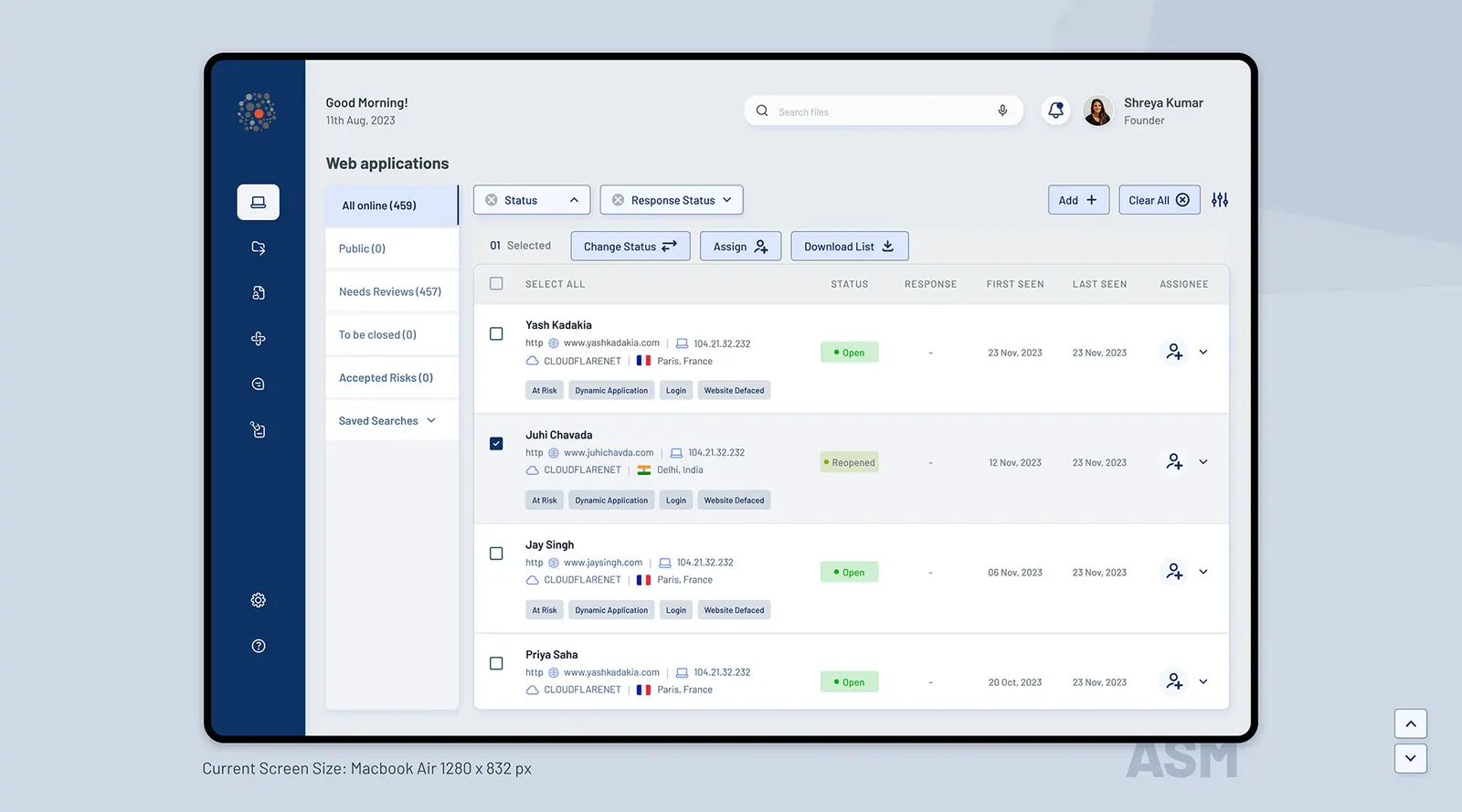Open the Status filter dropdown
Screen dimensions: 1462x812
(532, 200)
